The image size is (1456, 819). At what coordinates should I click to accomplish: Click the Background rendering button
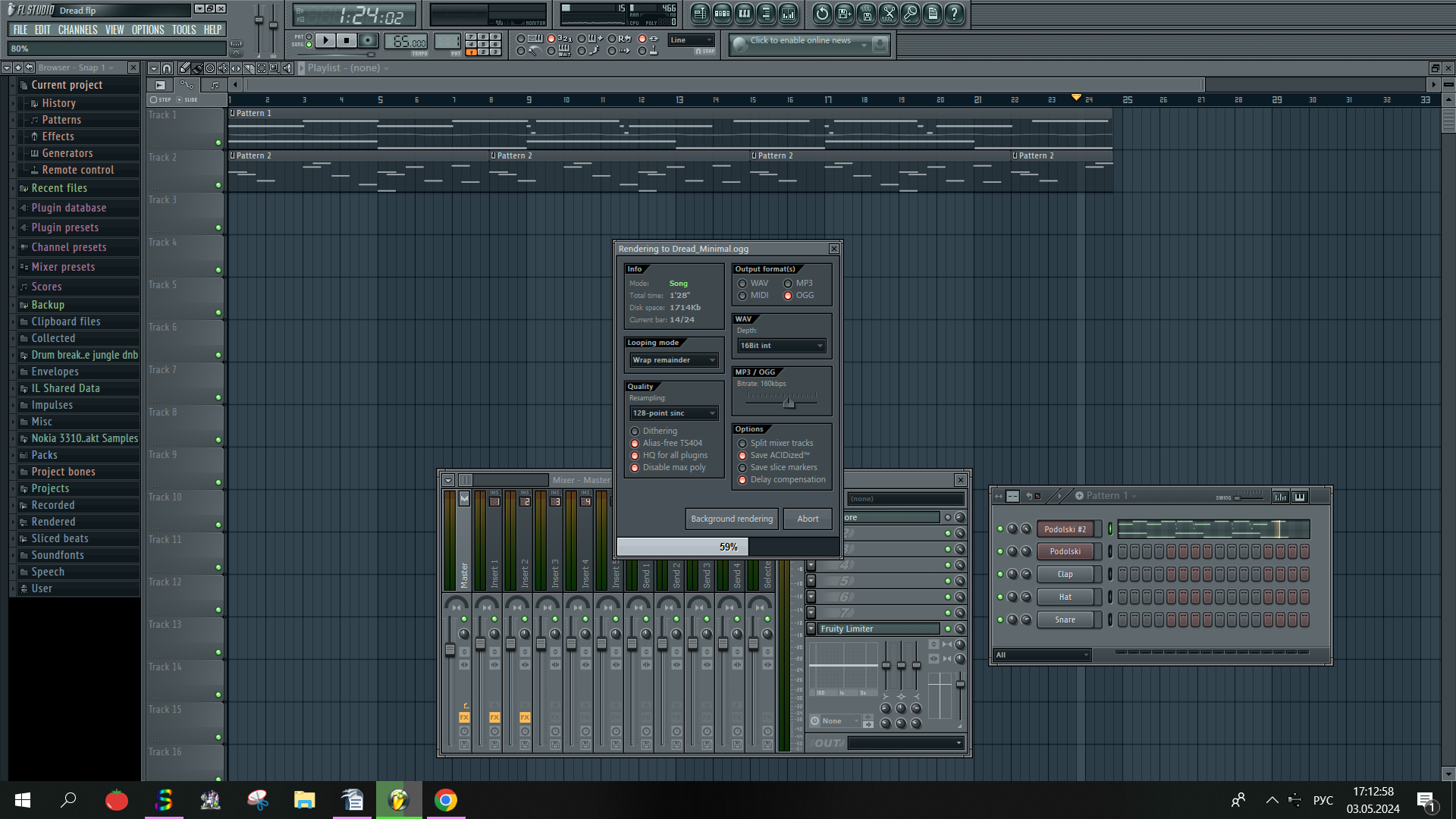coord(731,519)
